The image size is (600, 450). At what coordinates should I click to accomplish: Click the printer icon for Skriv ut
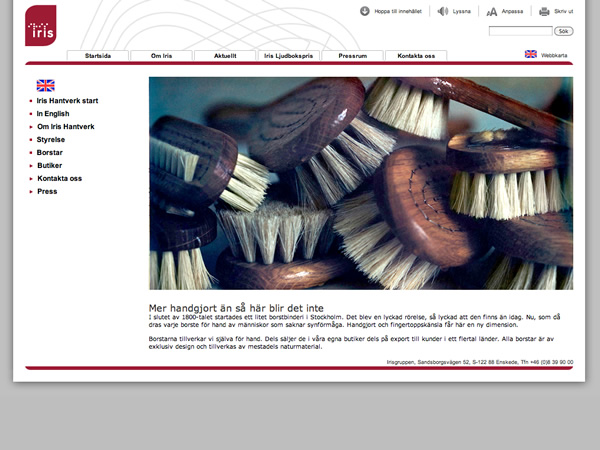pyautogui.click(x=544, y=11)
